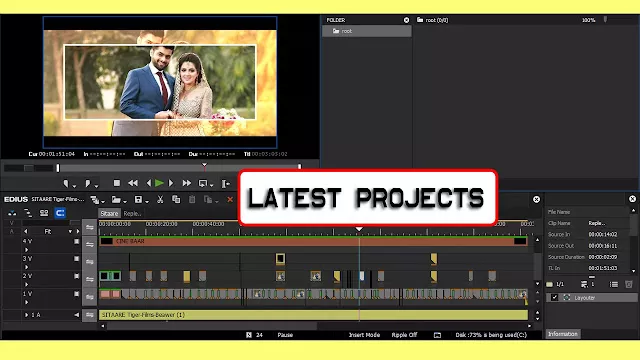The height and width of the screenshot is (360, 640).
Task: Open dropdown arrow next to Set In icon
Action: [74, 186]
